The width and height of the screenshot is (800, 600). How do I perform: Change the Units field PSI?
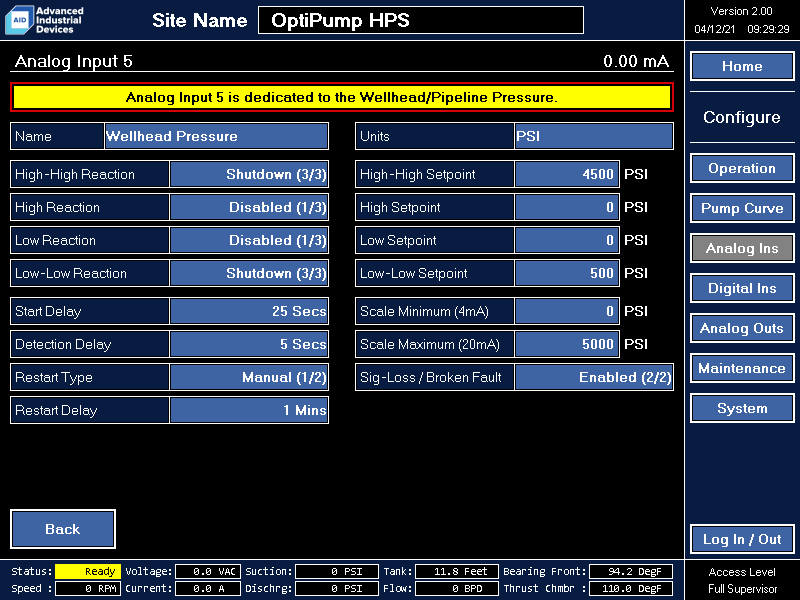pyautogui.click(x=594, y=136)
